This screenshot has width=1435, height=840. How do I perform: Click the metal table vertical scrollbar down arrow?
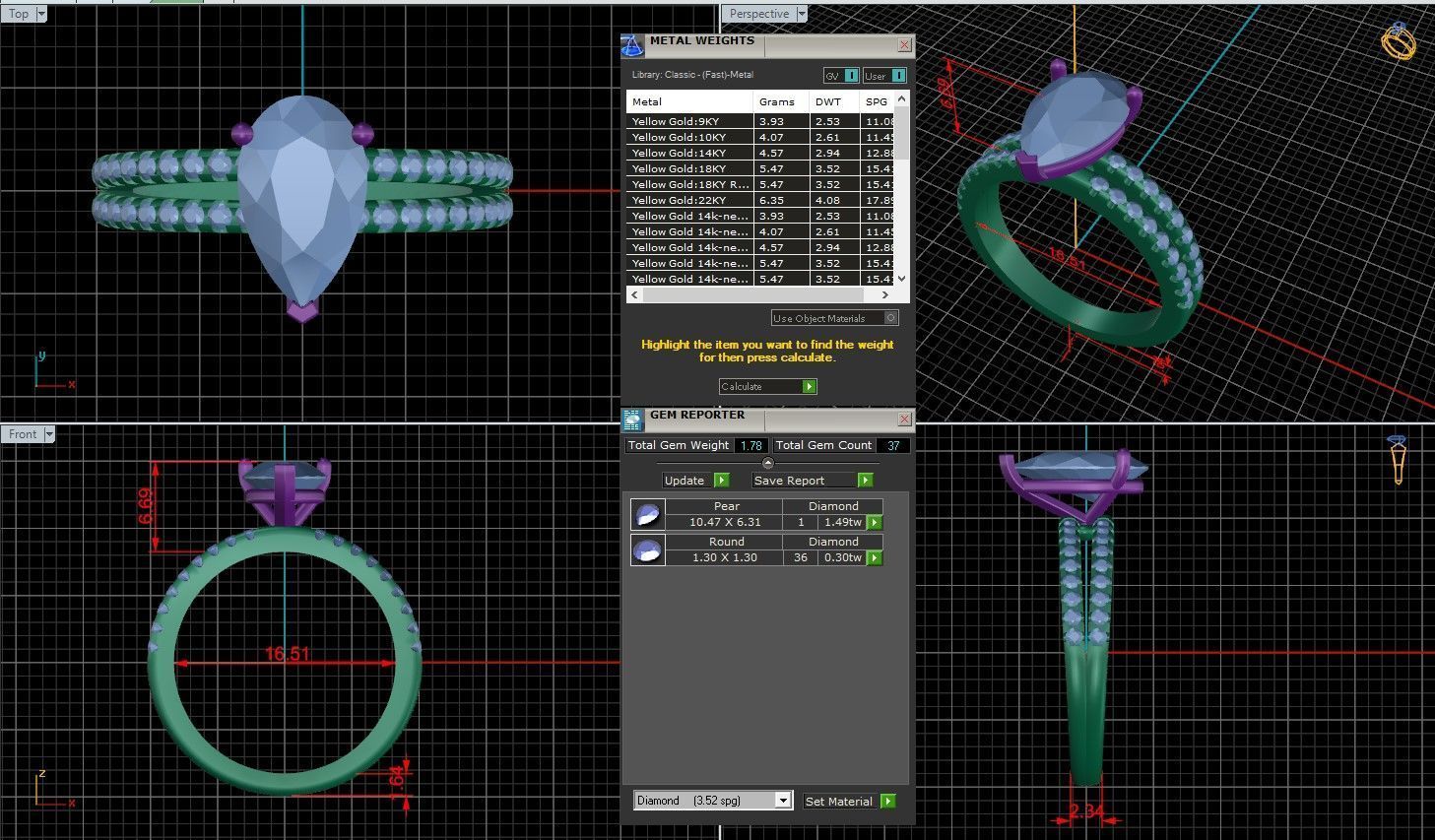tap(901, 280)
